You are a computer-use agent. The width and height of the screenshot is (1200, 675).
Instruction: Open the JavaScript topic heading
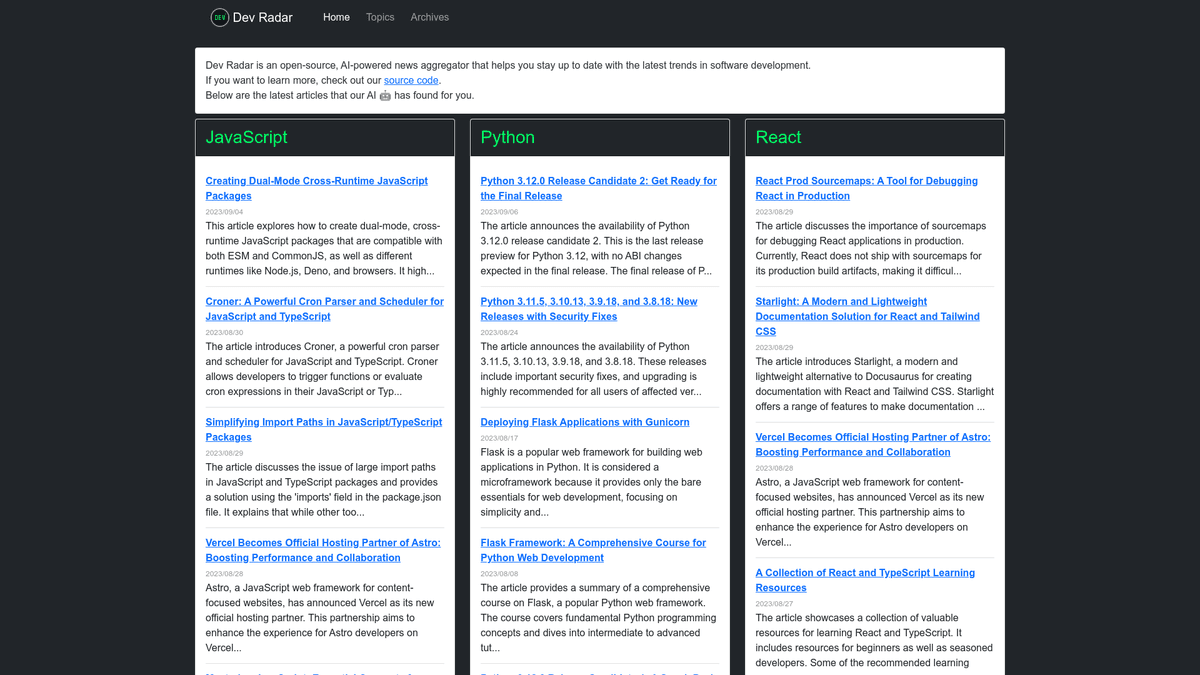246,138
